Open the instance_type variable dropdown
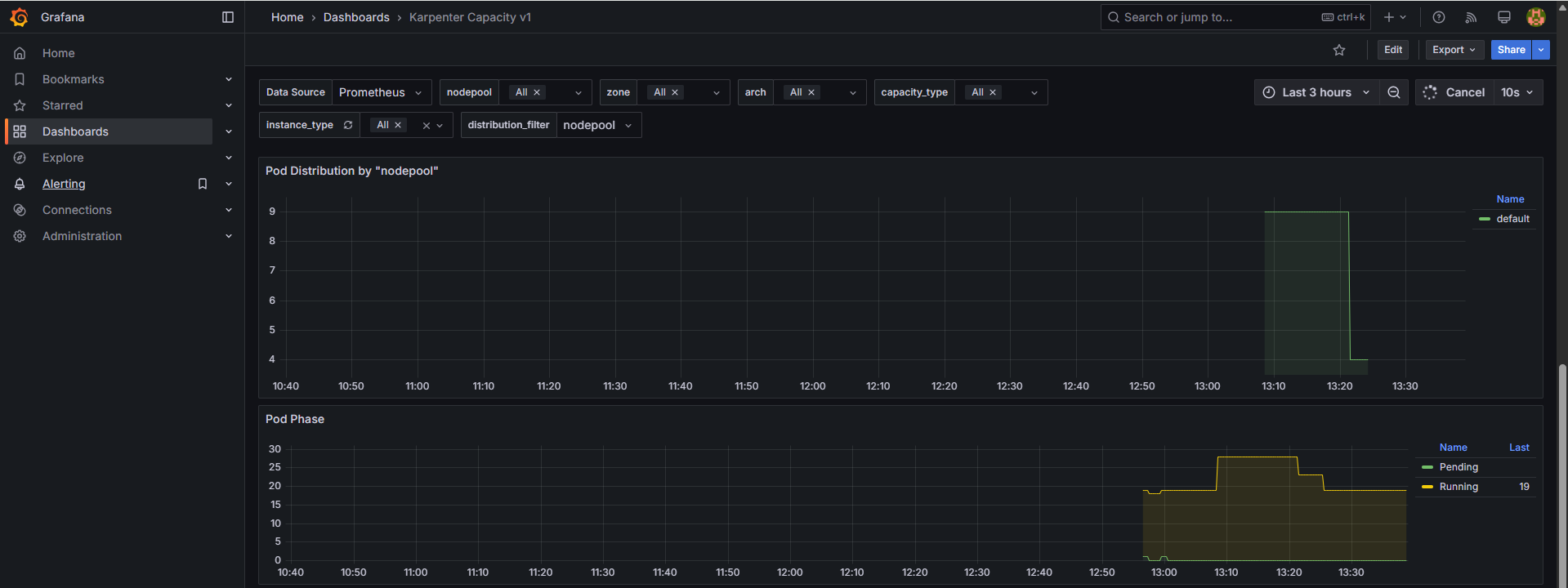The width and height of the screenshot is (1568, 588). coord(440,125)
